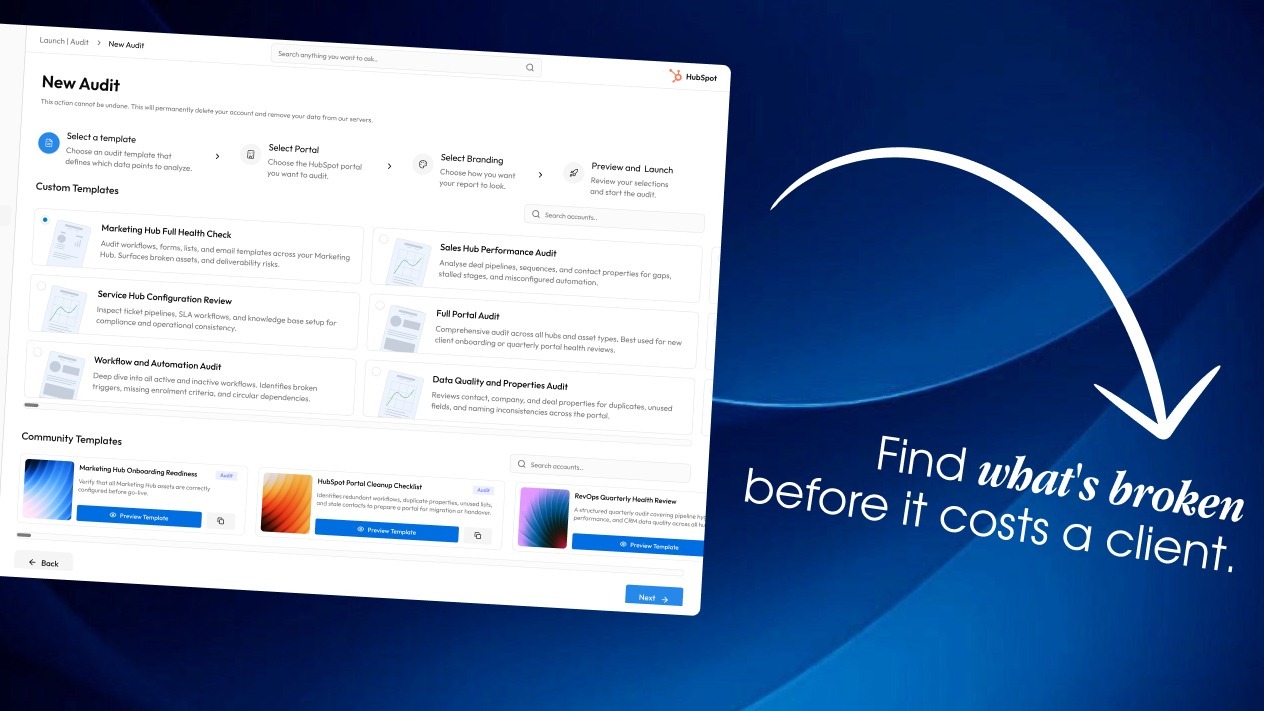Select the Full Portal Audit radio button

pyautogui.click(x=381, y=305)
